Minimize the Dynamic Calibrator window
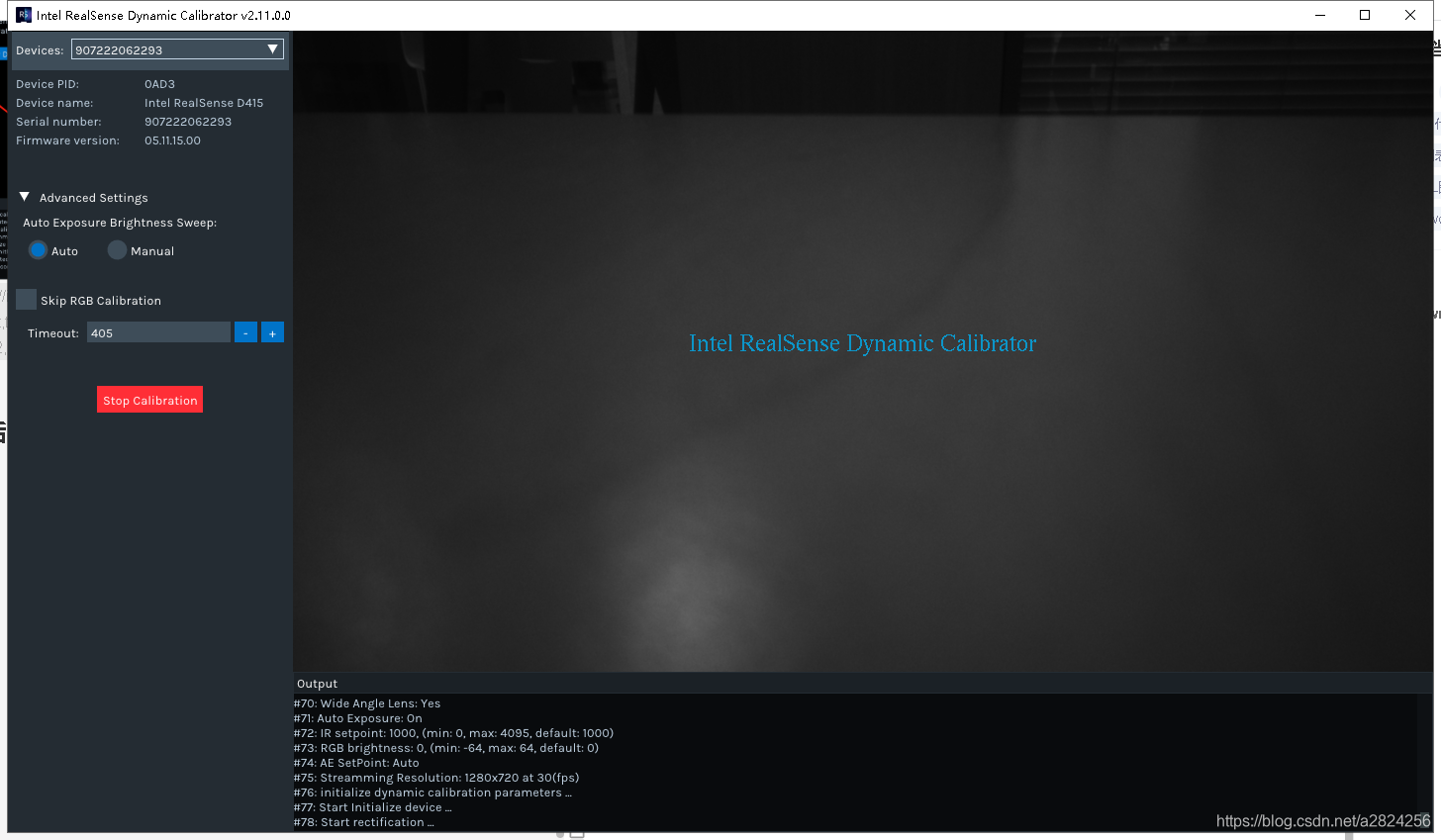 [x=1320, y=15]
